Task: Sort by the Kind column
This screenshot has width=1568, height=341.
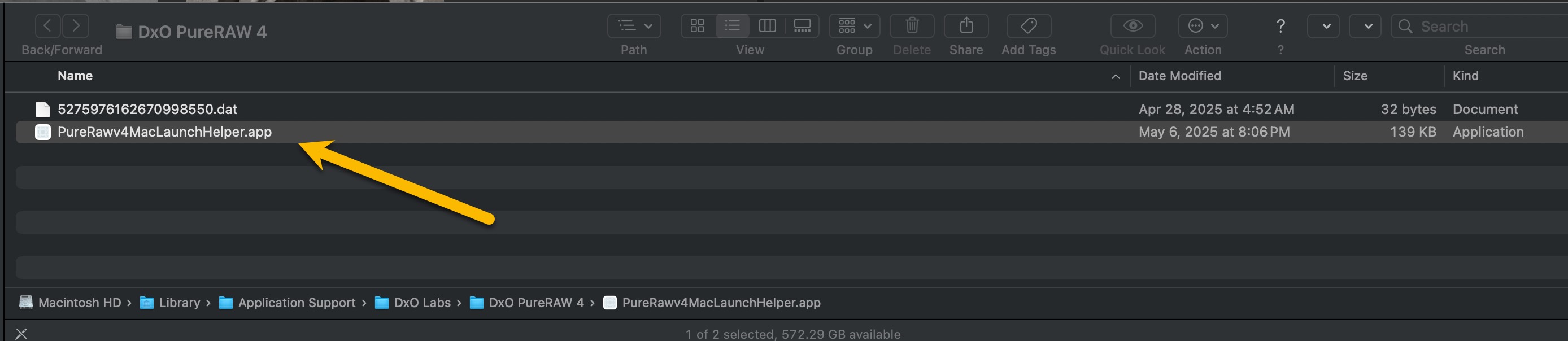Action: (x=1465, y=76)
